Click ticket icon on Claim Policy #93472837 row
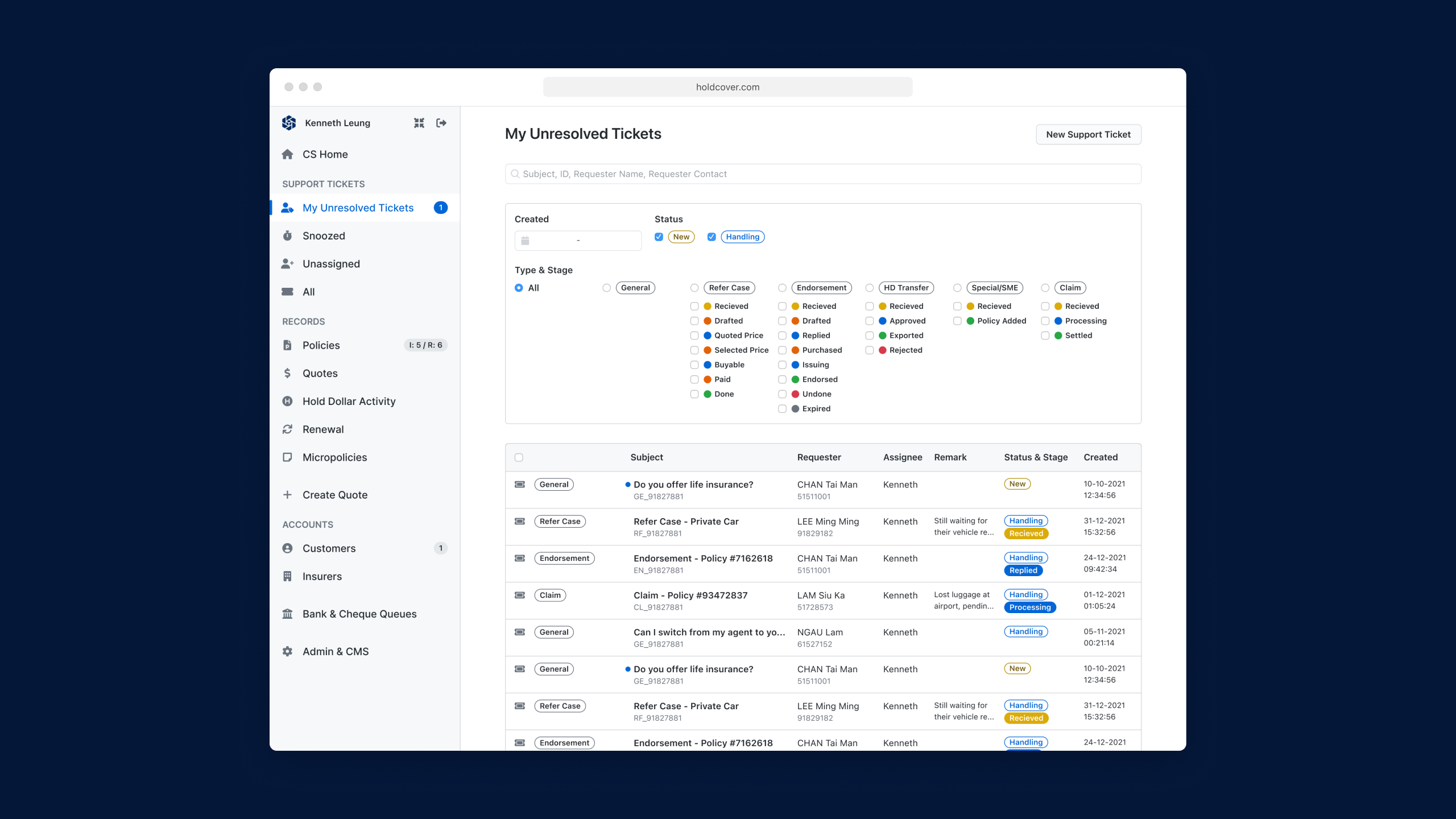This screenshot has width=1456, height=819. pyautogui.click(x=520, y=595)
